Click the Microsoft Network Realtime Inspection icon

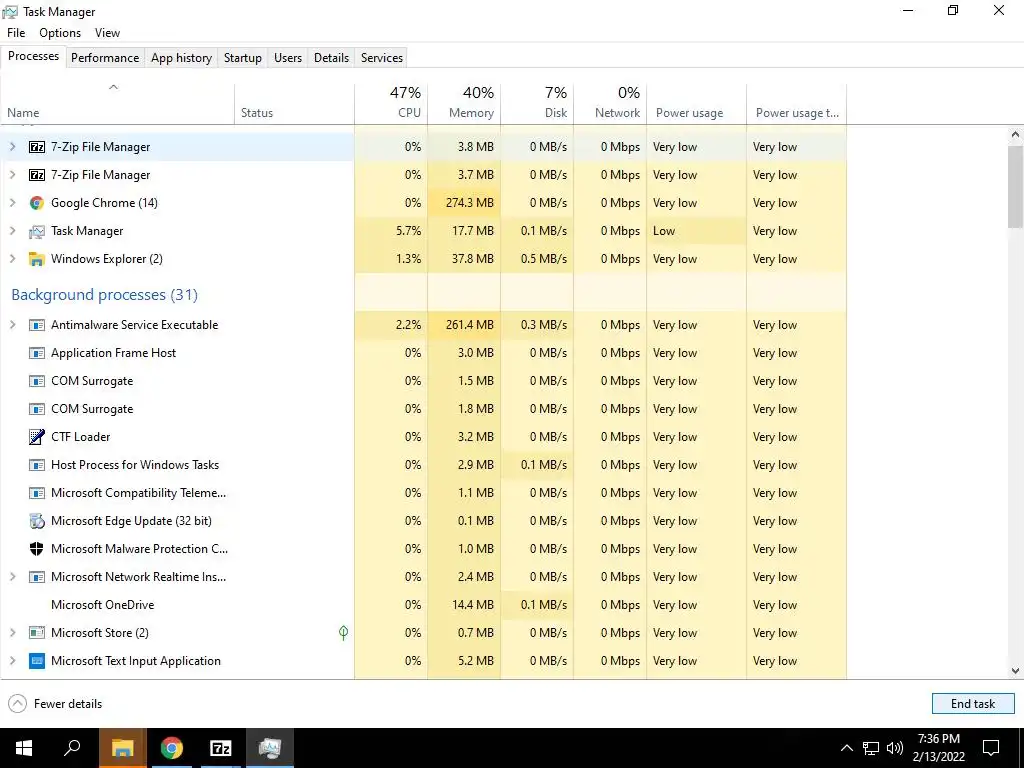pos(37,577)
